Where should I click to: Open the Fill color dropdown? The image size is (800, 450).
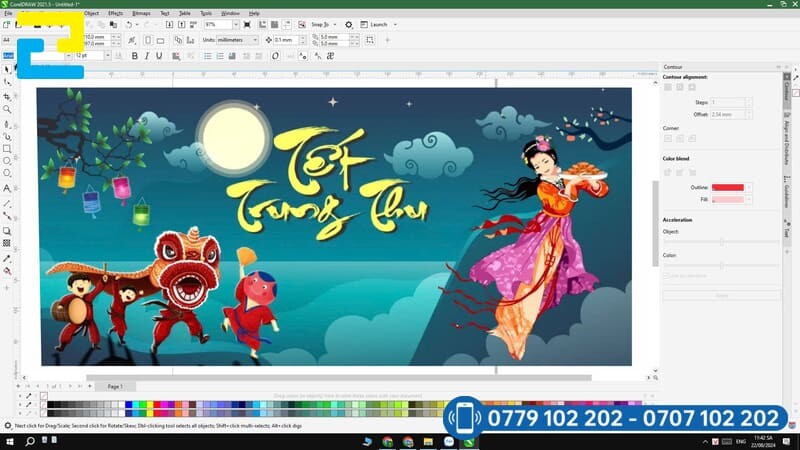749,199
